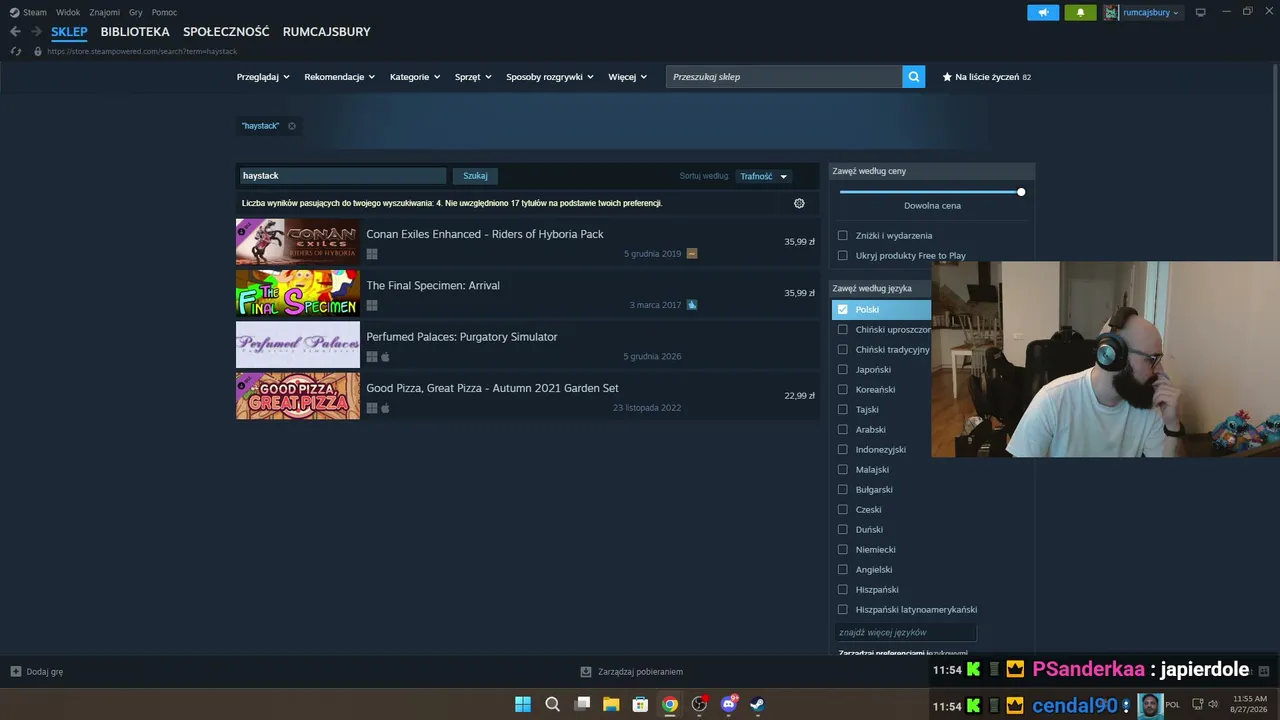The height and width of the screenshot is (720, 1280).
Task: Switch to Big Picture mode icon
Action: coord(1201,12)
